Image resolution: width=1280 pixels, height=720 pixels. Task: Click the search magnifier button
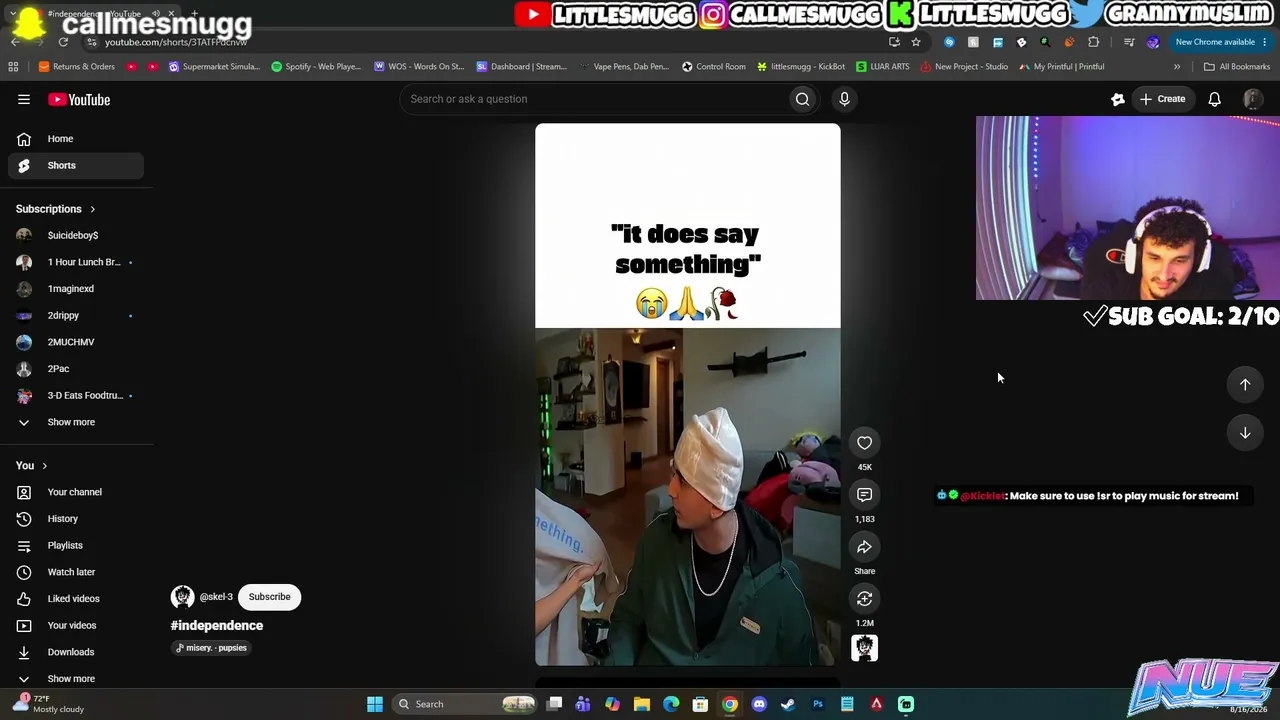[x=802, y=99]
